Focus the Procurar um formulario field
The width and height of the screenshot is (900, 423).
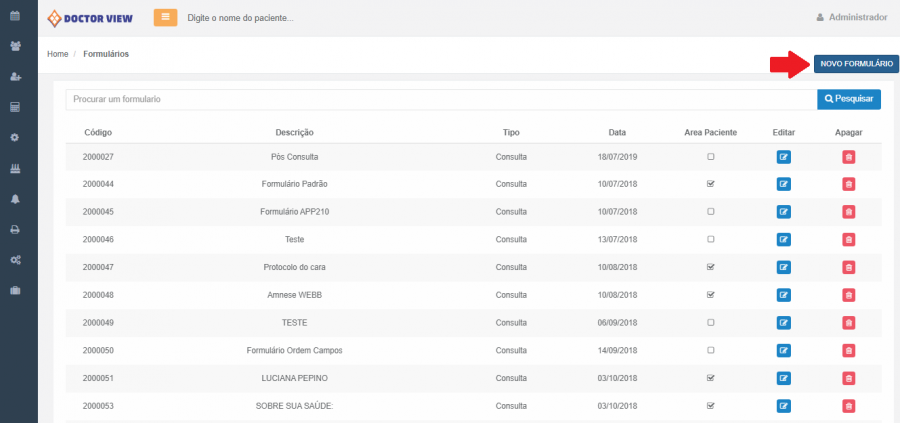pyautogui.click(x=440, y=99)
